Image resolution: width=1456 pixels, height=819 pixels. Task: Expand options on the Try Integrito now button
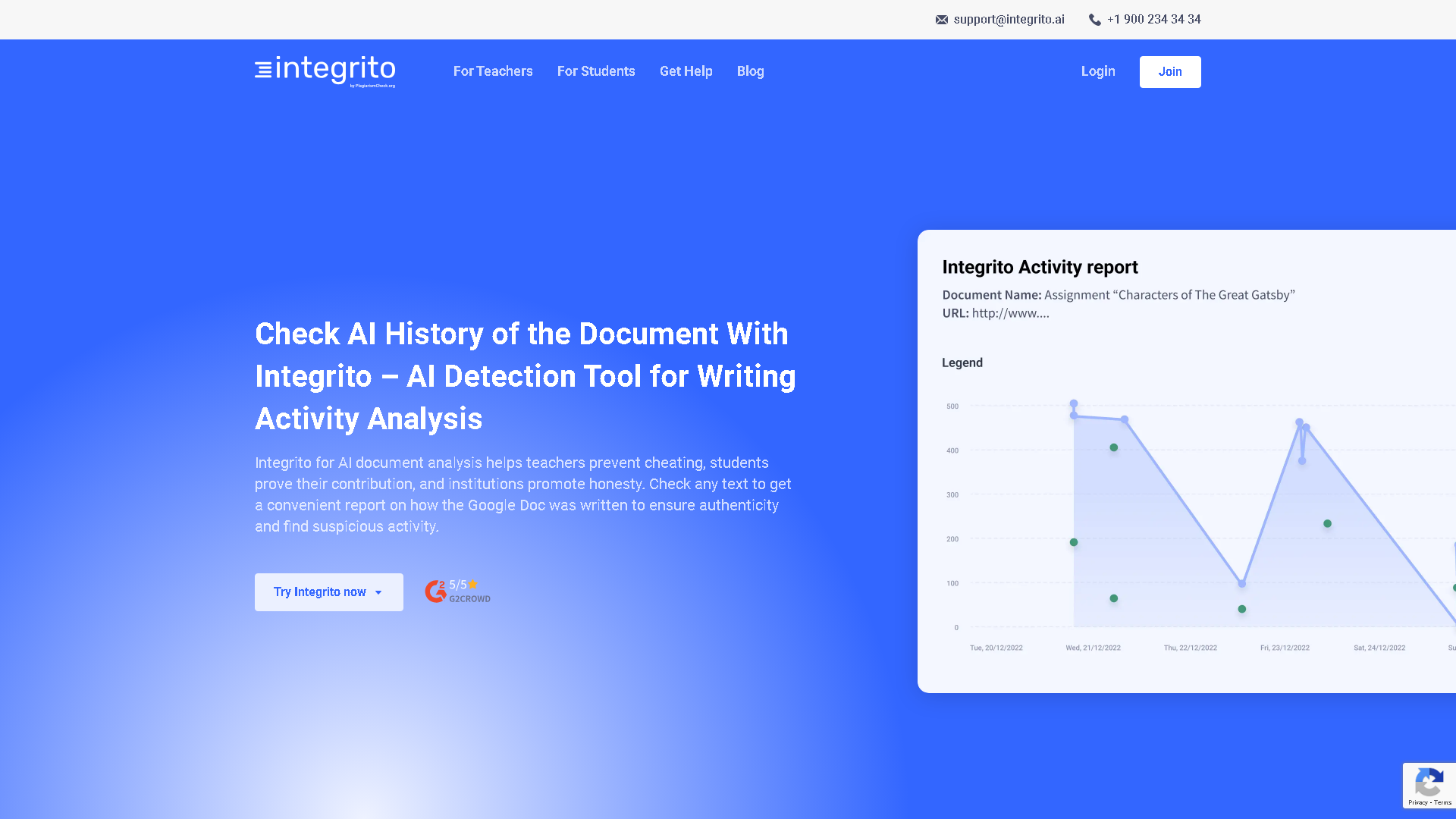[x=328, y=592]
